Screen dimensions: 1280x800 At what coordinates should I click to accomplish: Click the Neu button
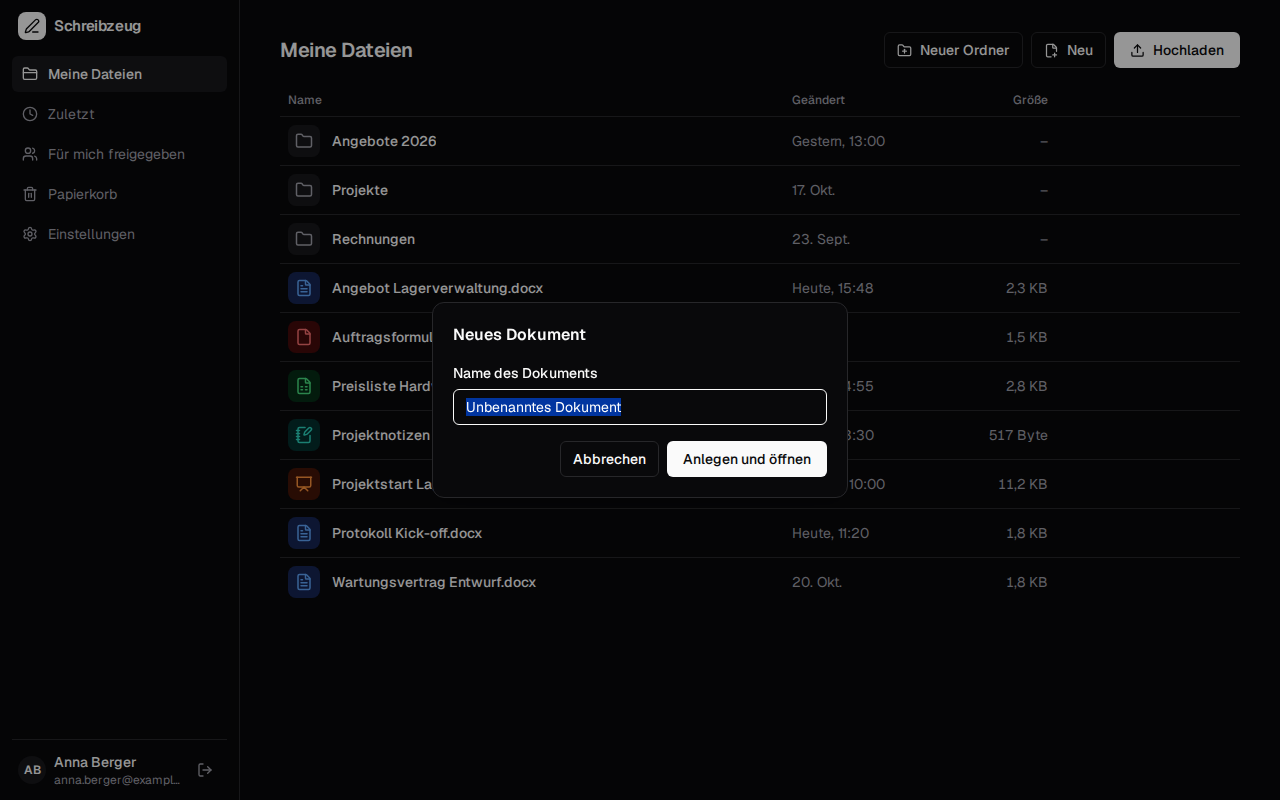tap(1068, 50)
